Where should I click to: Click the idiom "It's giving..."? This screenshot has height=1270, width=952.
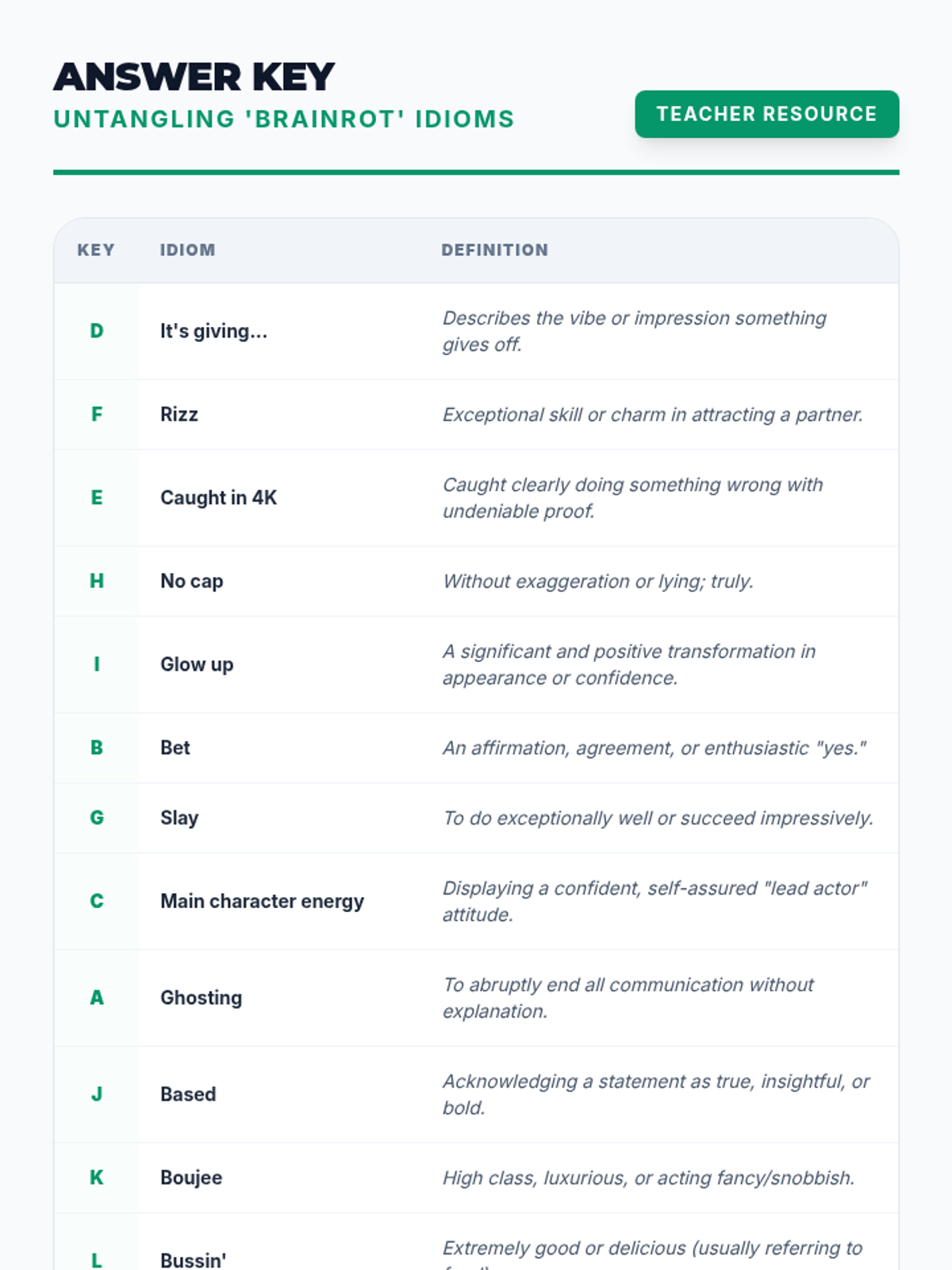[x=213, y=331]
